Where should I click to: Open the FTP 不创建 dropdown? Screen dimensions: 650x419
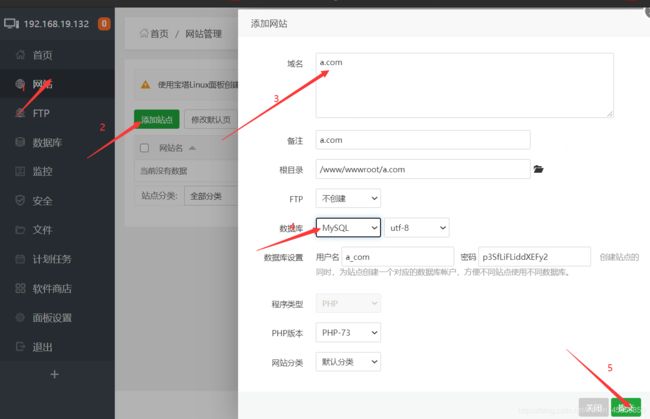(x=348, y=199)
